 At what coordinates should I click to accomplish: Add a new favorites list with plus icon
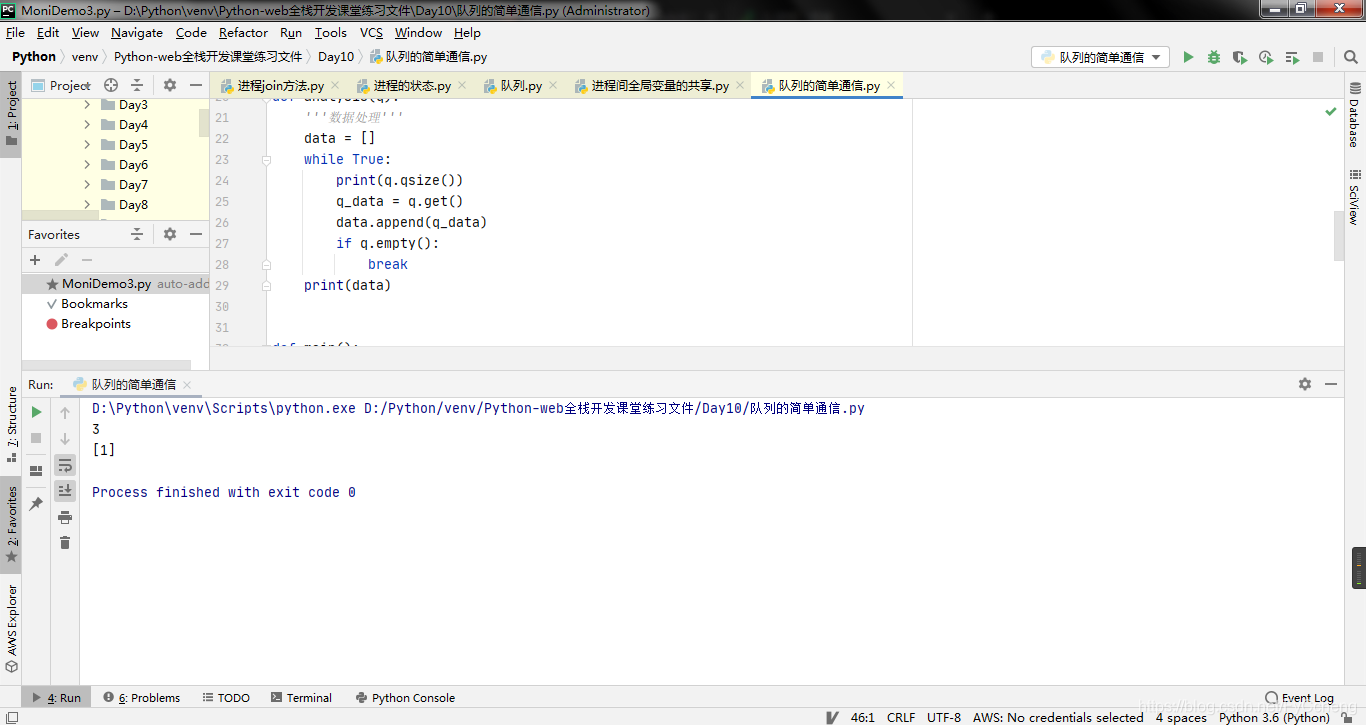(35, 260)
